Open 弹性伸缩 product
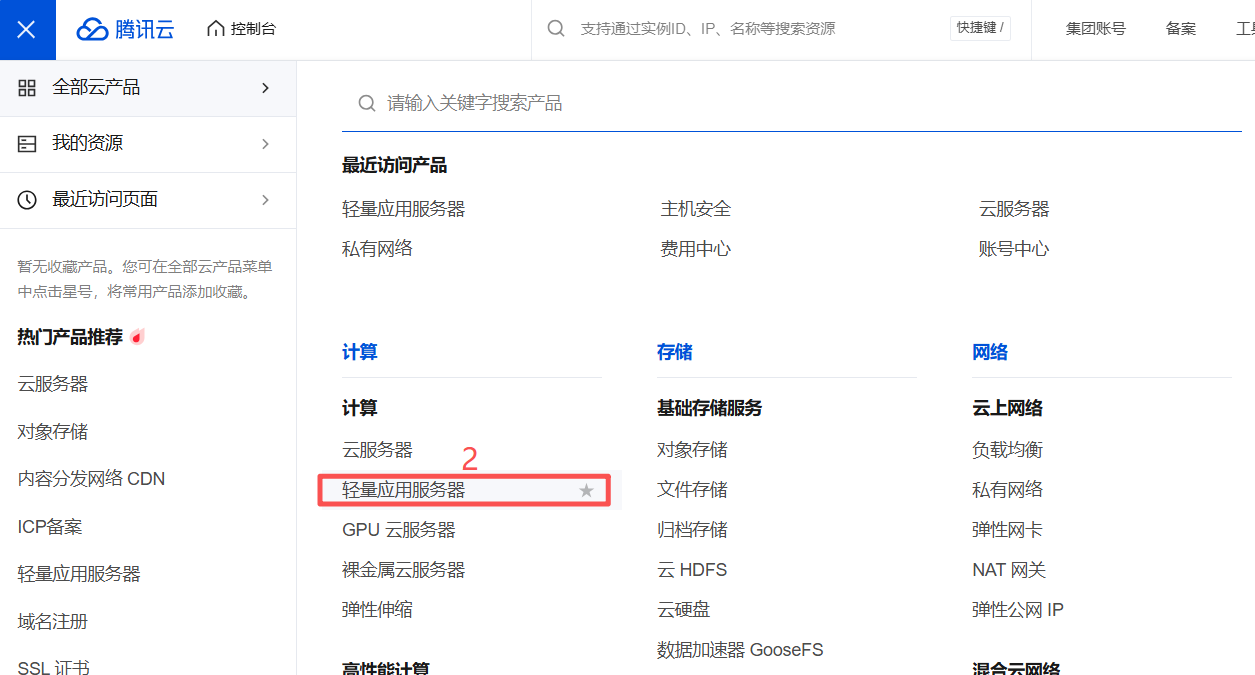 point(378,610)
